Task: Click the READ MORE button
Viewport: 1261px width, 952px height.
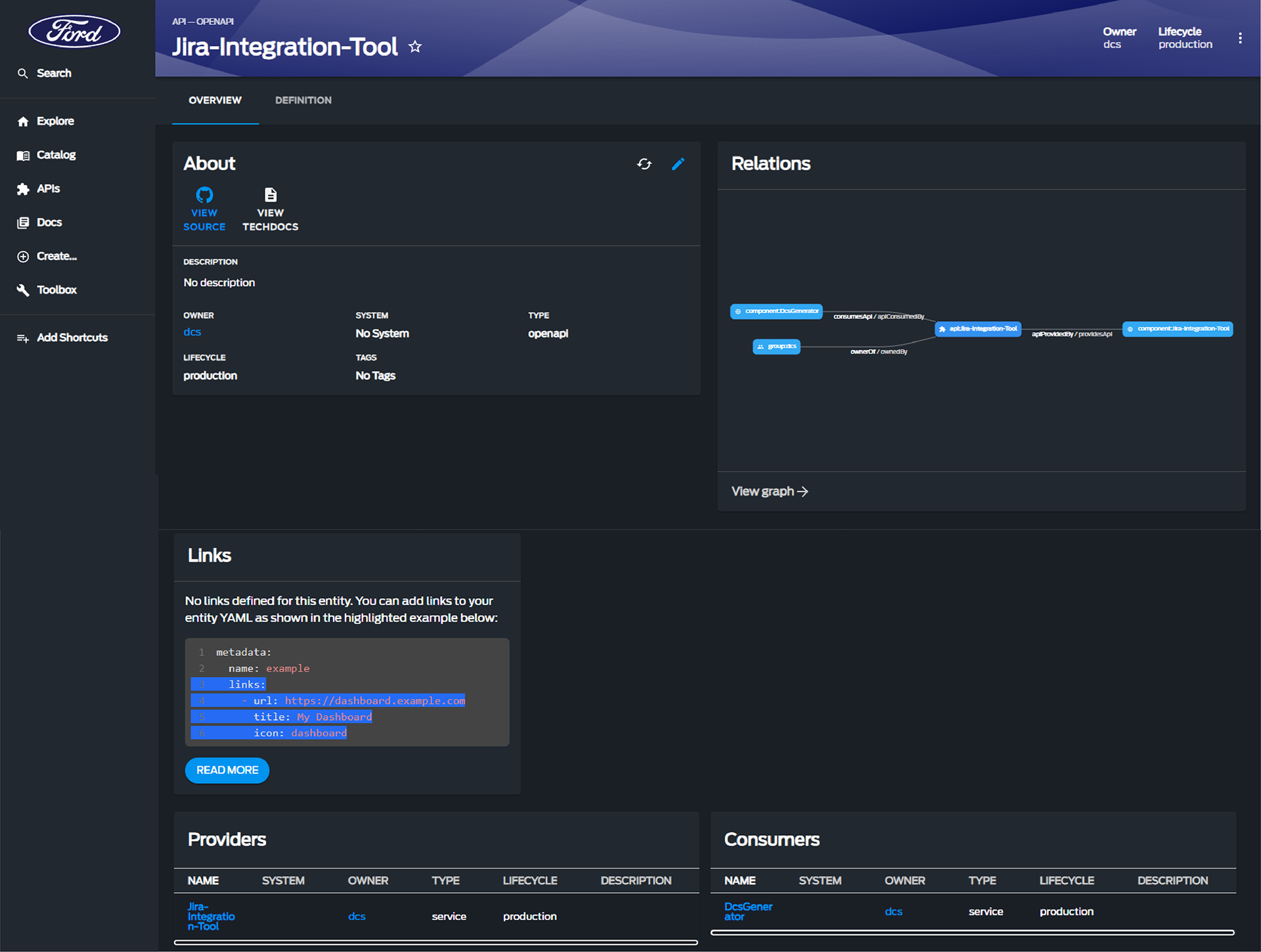Action: (x=227, y=770)
